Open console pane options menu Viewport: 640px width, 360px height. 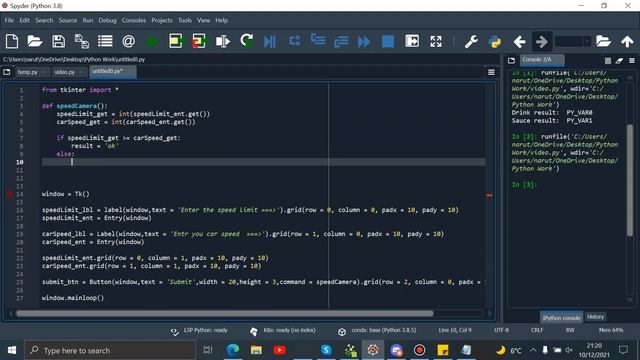pos(632,60)
